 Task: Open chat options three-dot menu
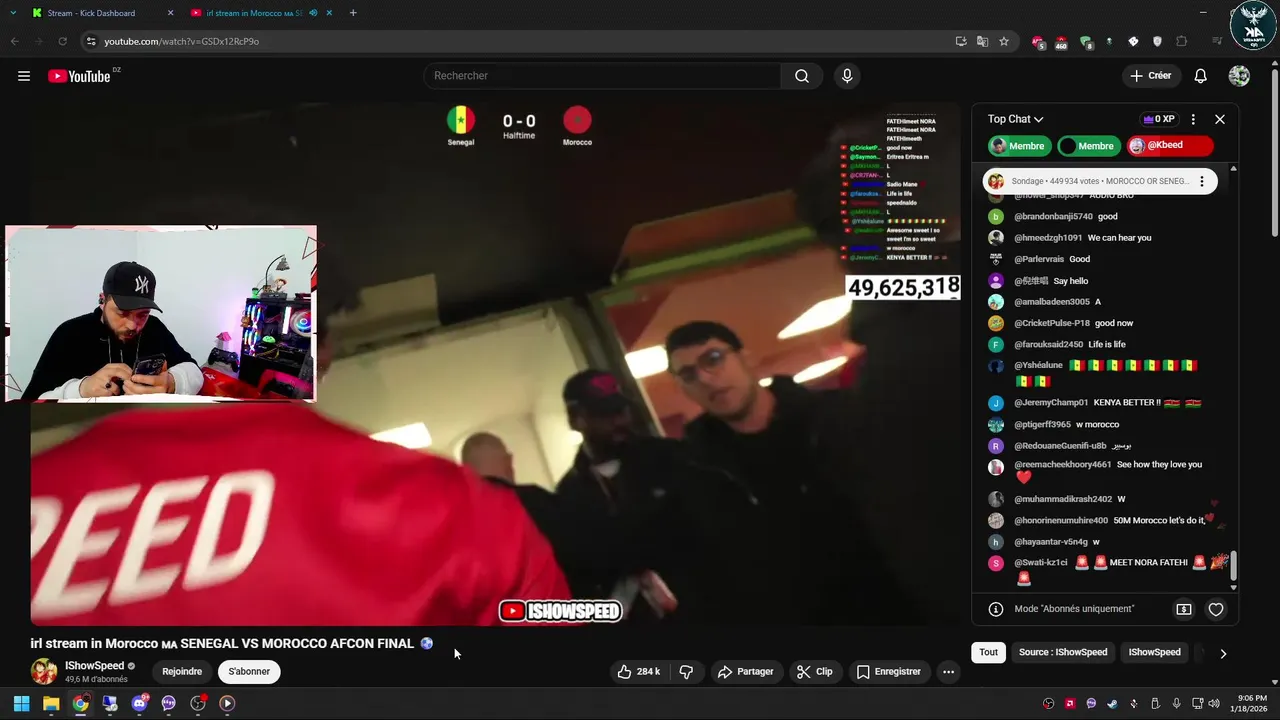1193,119
